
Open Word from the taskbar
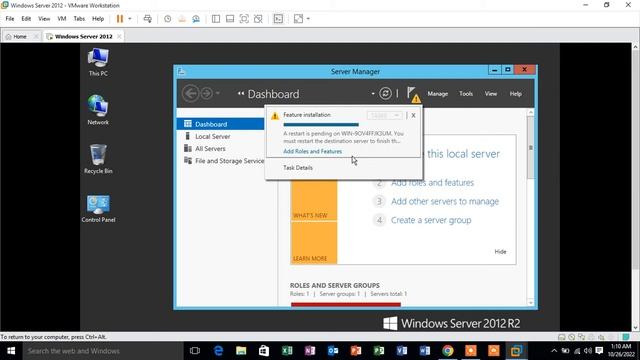pos(425,351)
